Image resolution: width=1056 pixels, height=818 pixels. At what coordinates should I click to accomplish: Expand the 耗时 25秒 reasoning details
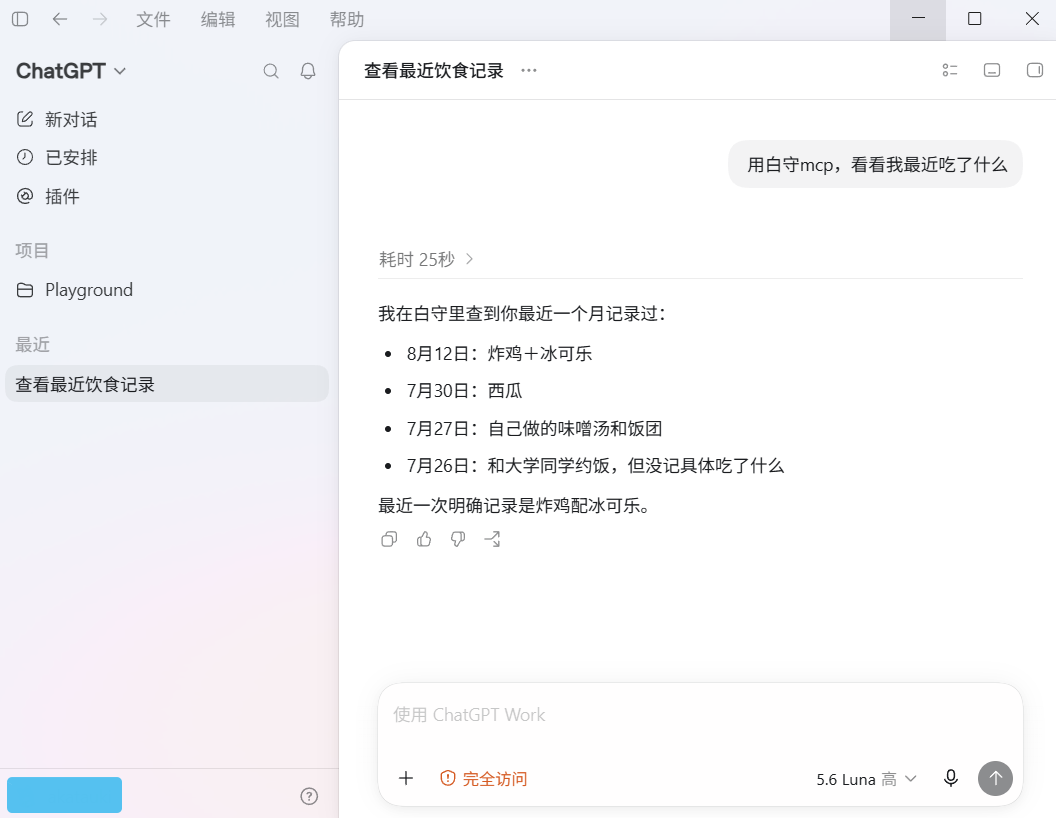[x=426, y=259]
